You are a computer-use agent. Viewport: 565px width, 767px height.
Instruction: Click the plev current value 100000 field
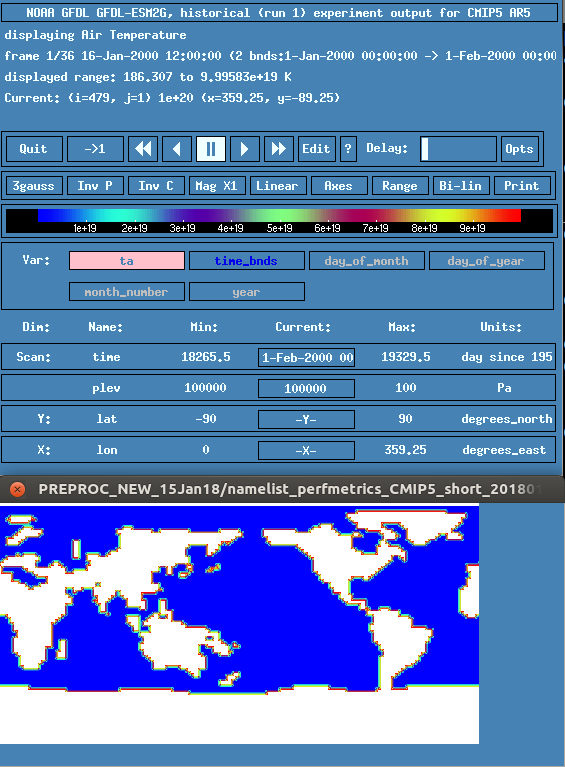pos(306,388)
